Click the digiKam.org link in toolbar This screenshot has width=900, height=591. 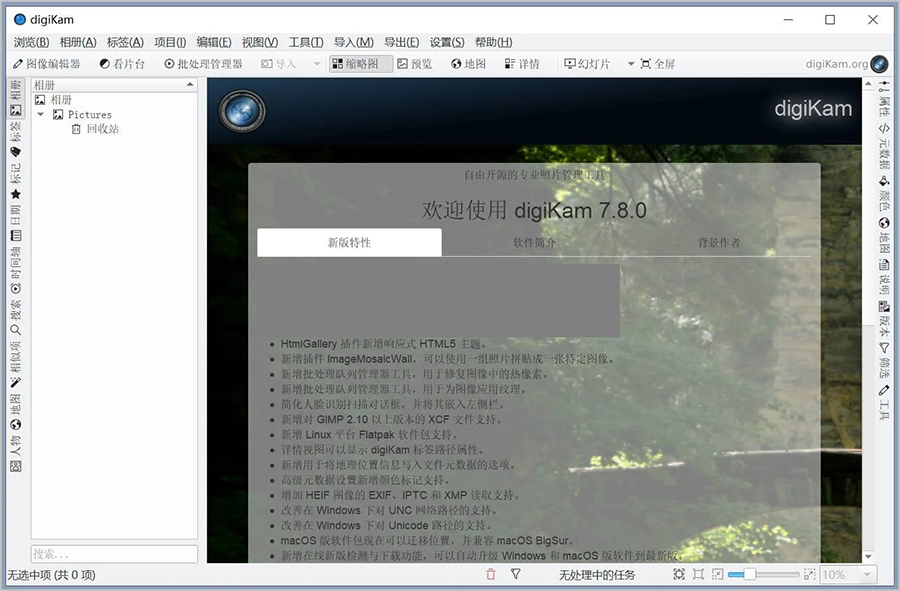(836, 64)
